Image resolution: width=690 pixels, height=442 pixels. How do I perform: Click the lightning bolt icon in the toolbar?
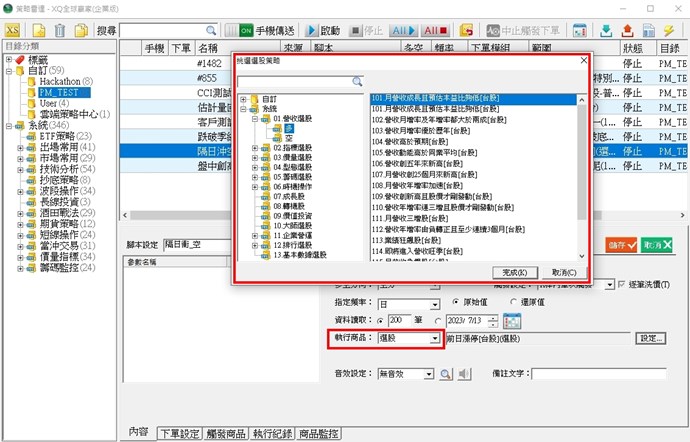point(669,30)
